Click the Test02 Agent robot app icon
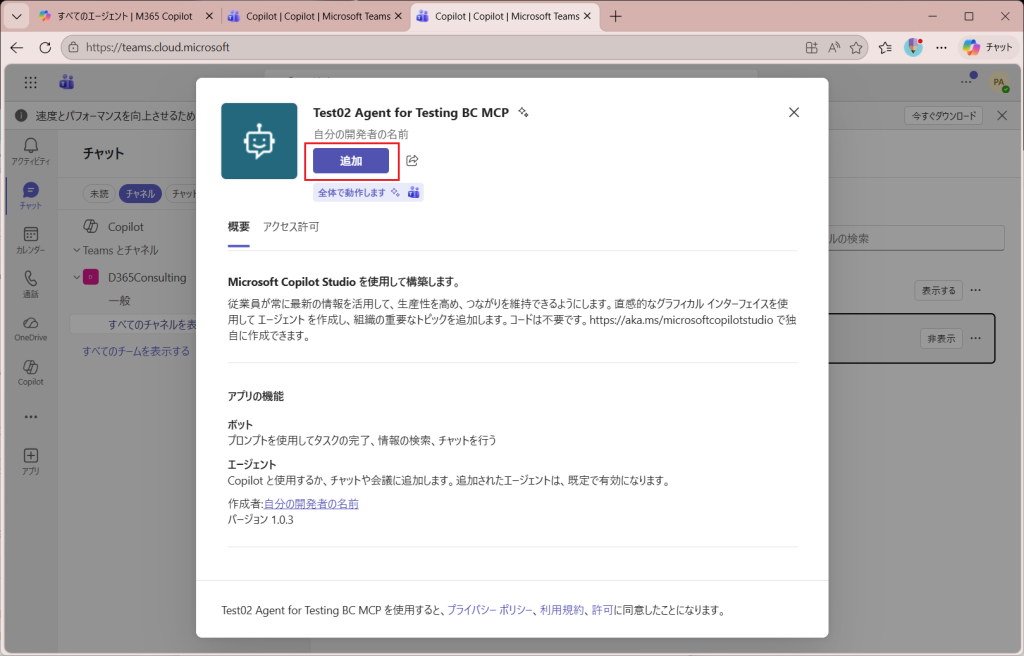Viewport: 1024px width, 656px height. tap(259, 141)
